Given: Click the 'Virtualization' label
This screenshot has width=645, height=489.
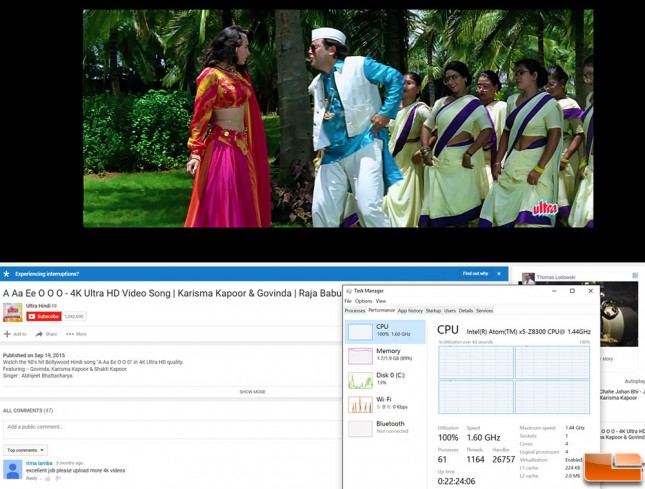Looking at the screenshot, I should (534, 460).
